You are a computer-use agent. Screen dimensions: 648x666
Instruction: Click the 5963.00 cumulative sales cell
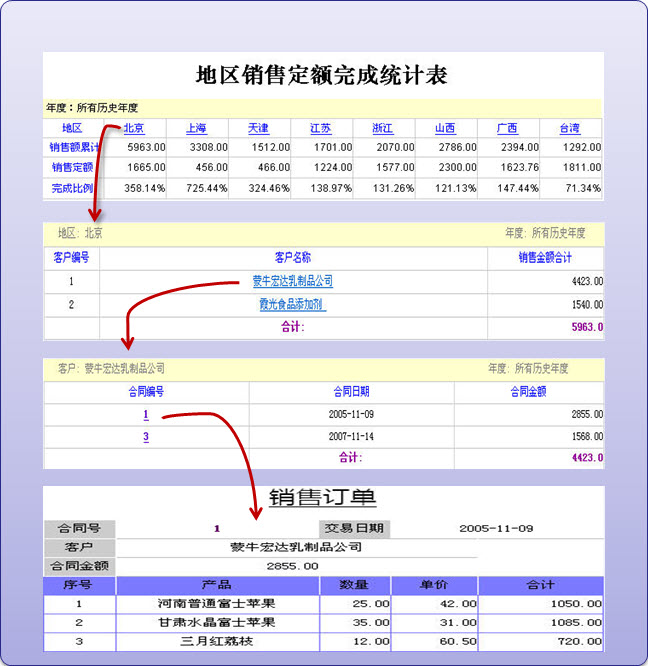point(147,147)
